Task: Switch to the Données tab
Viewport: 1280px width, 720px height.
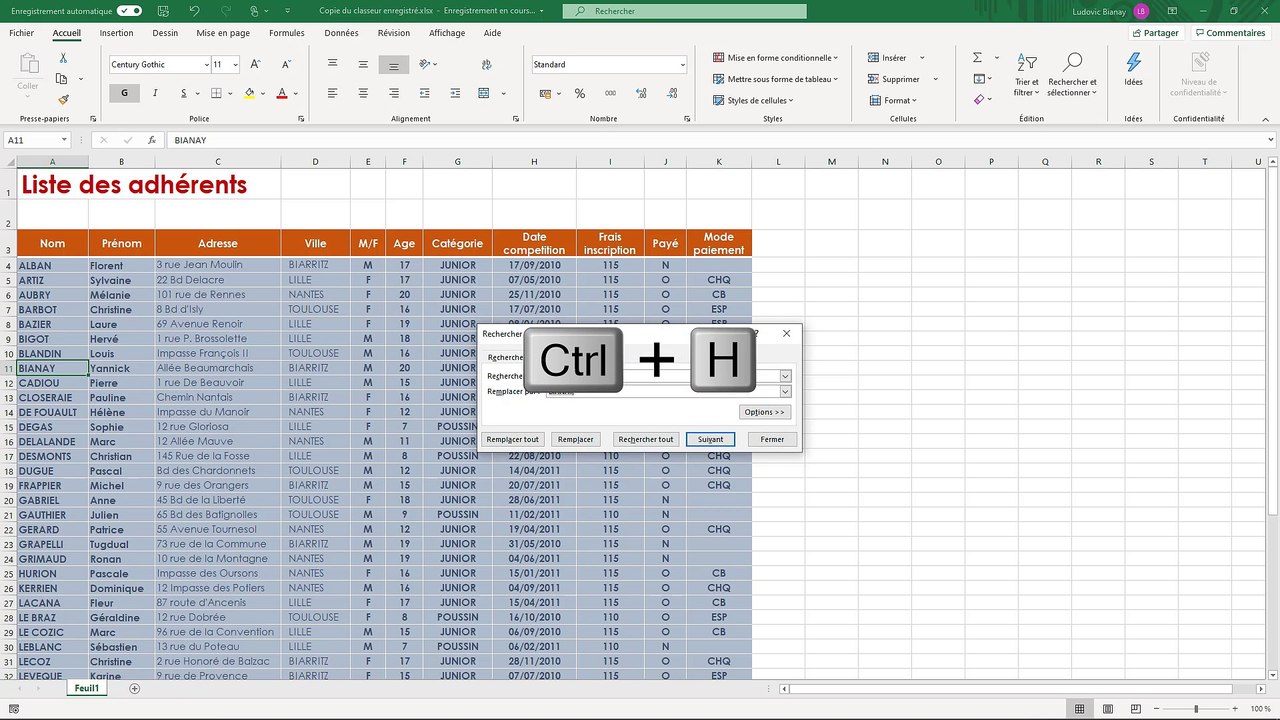Action: coord(341,33)
